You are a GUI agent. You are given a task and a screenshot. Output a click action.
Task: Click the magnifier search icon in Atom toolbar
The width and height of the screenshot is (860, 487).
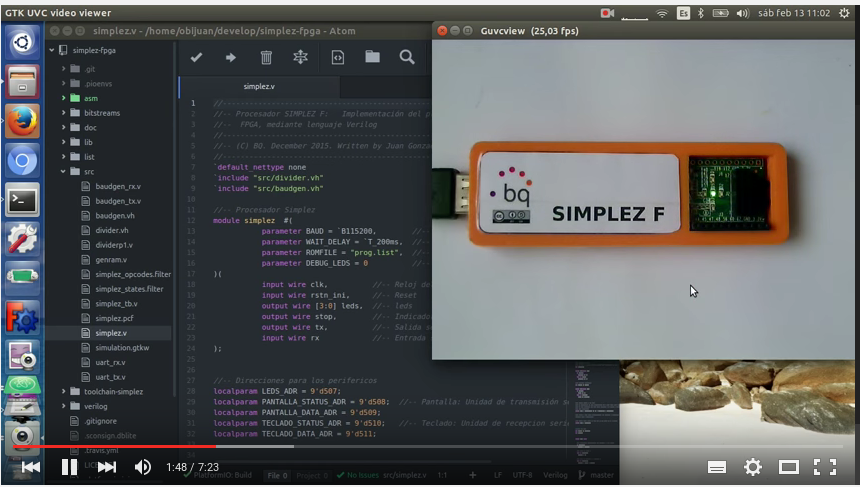pyautogui.click(x=407, y=57)
